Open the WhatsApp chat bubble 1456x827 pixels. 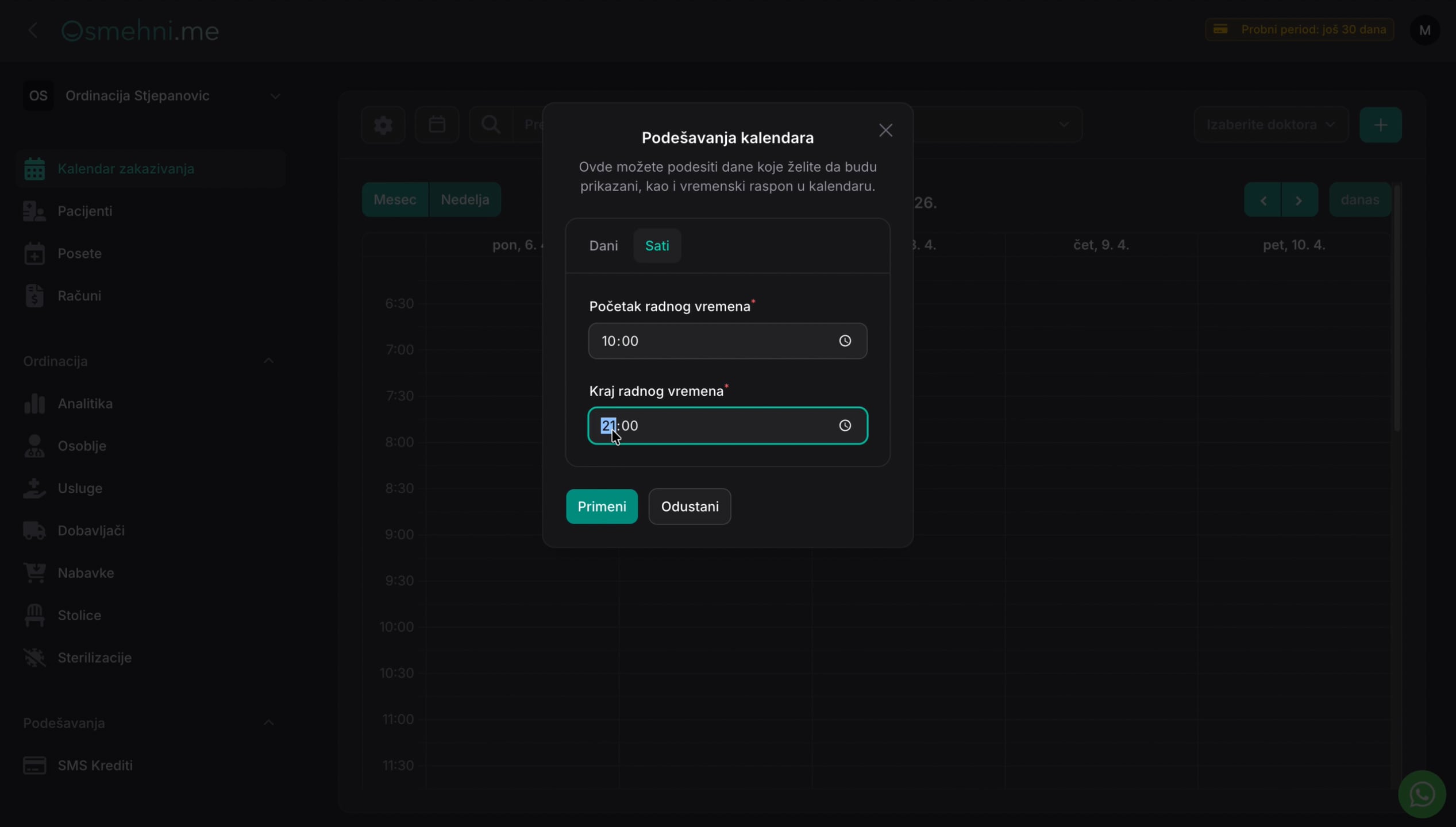(x=1422, y=794)
